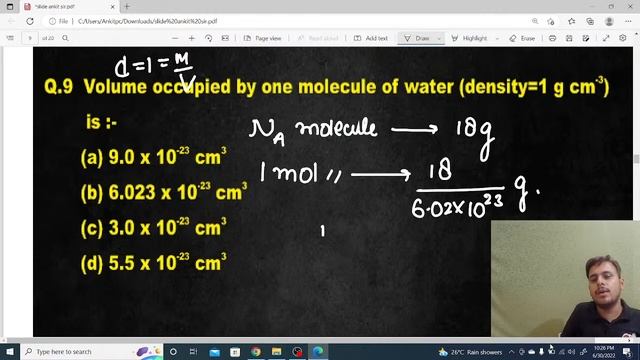Open the table of contents sidebar
The width and height of the screenshot is (640, 360).
(x=10, y=38)
